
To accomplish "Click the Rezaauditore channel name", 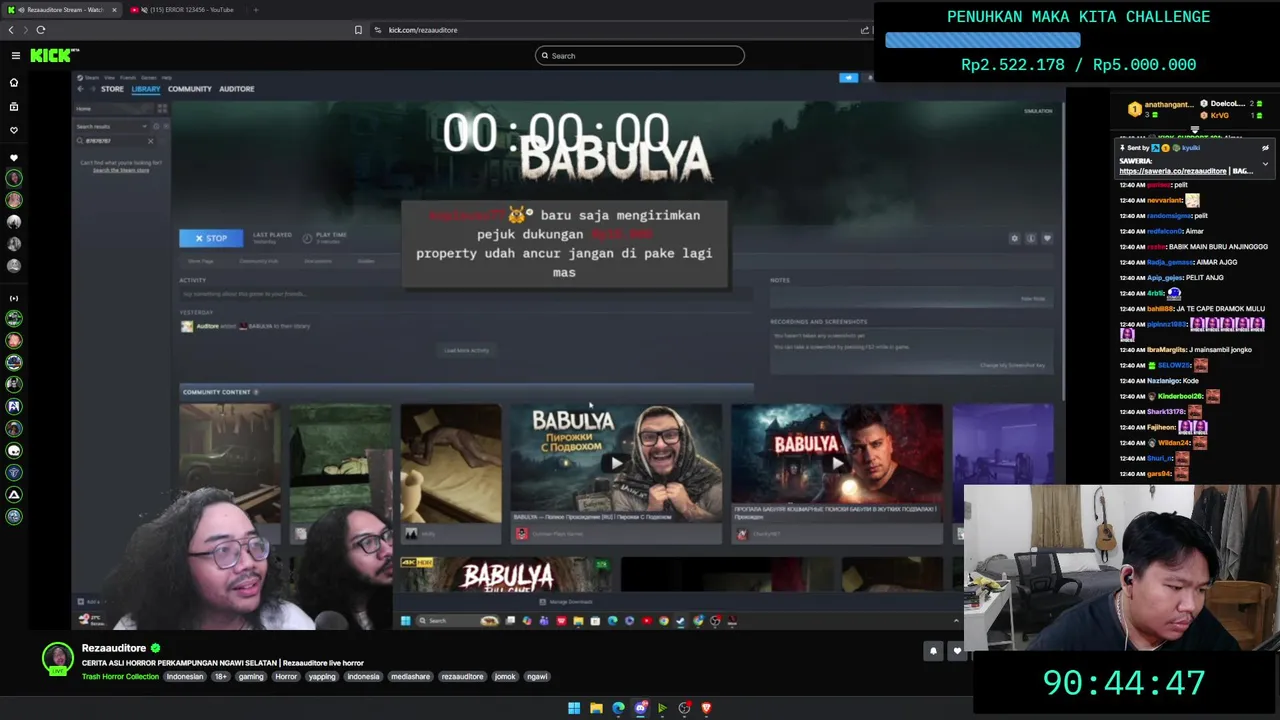I will pyautogui.click(x=114, y=648).
